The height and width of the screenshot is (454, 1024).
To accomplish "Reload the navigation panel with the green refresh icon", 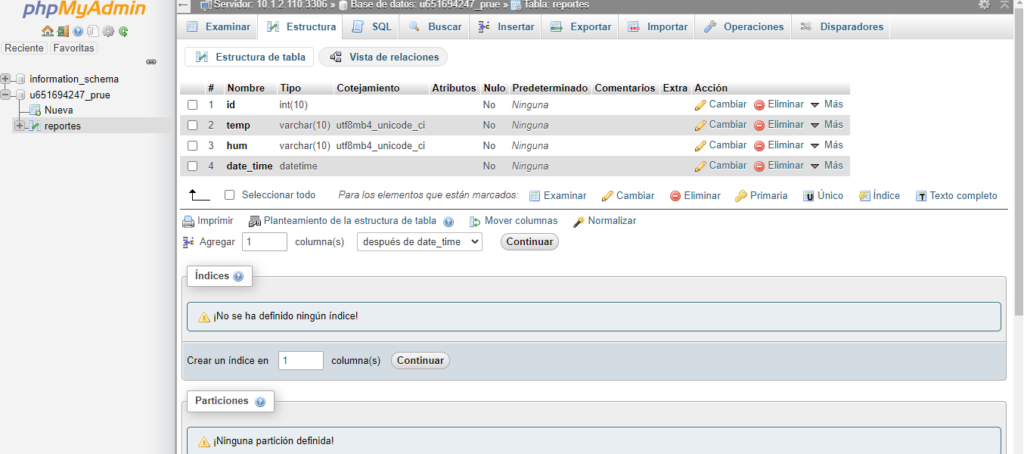I will coord(123,31).
